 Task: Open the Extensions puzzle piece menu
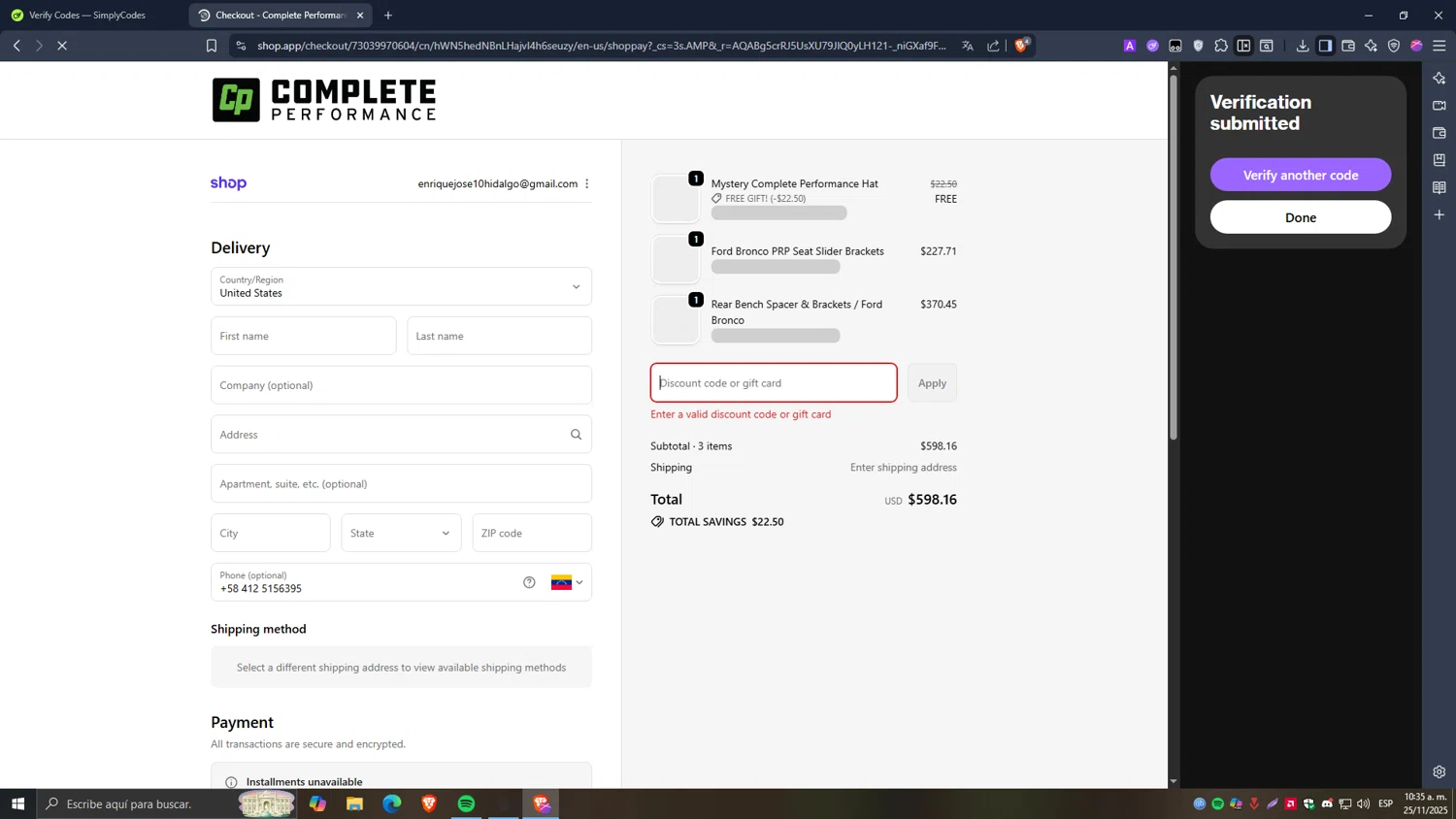click(x=1221, y=46)
